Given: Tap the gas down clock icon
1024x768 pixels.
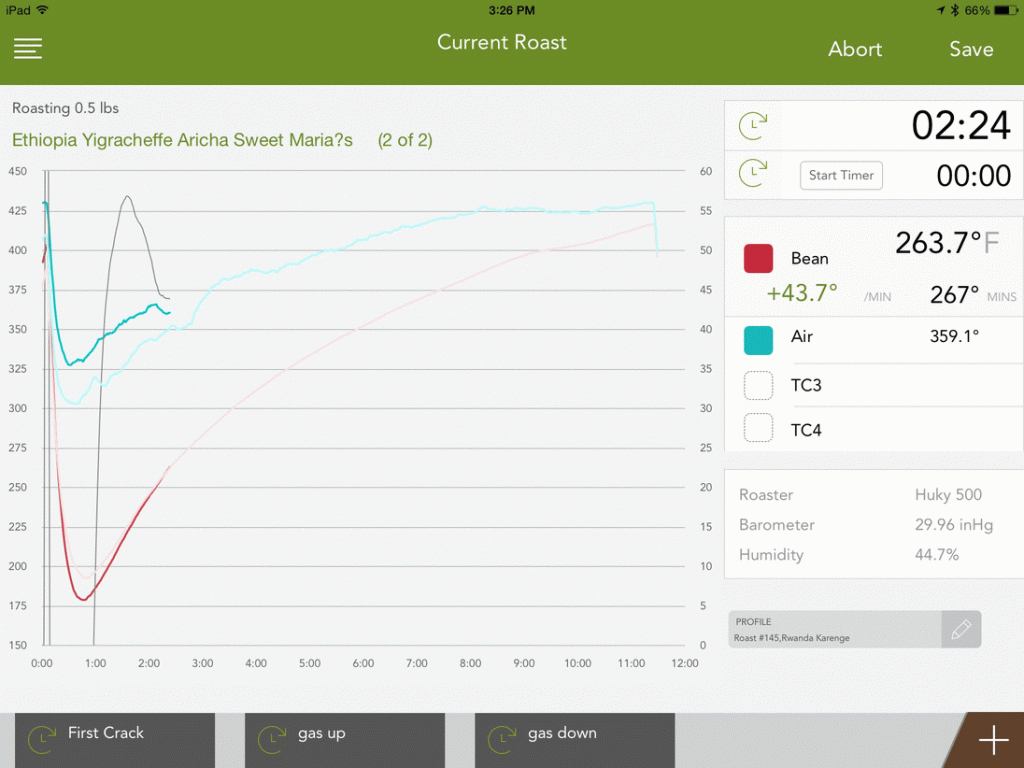Looking at the screenshot, I should (x=502, y=738).
